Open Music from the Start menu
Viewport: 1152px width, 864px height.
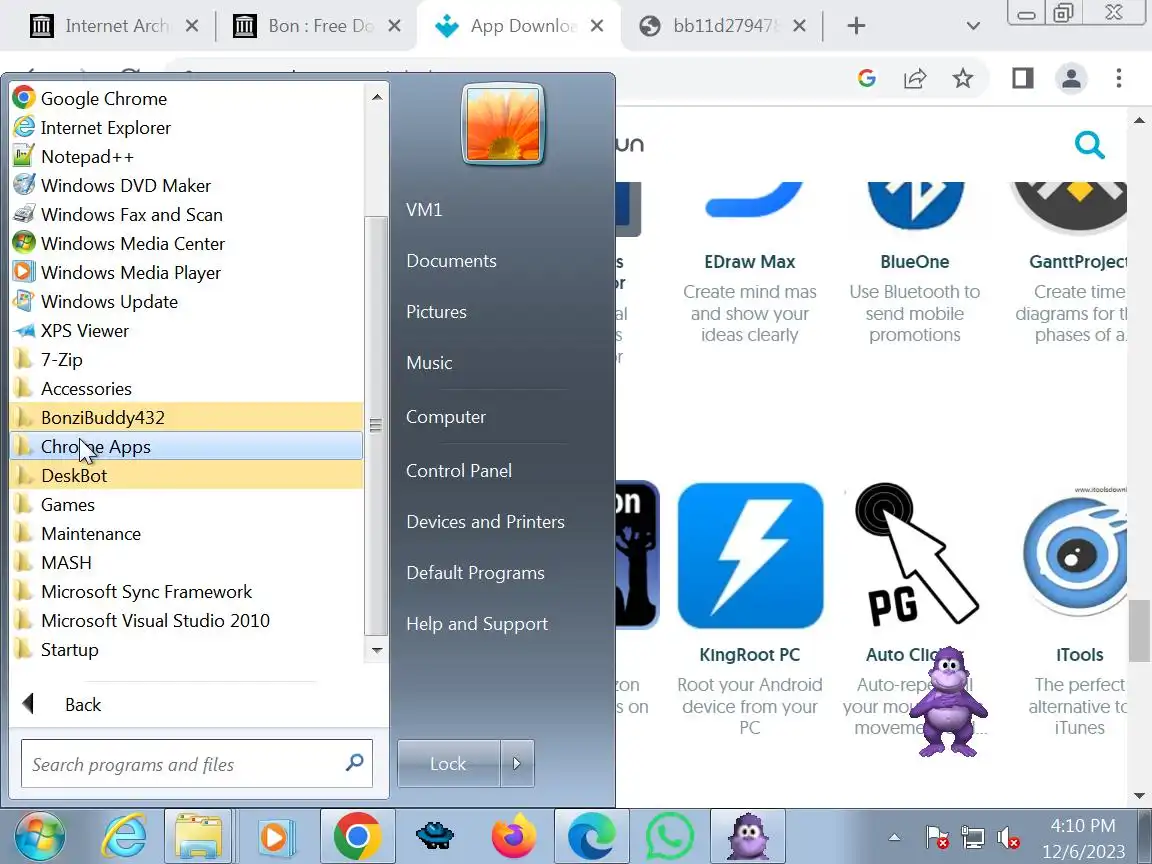429,363
